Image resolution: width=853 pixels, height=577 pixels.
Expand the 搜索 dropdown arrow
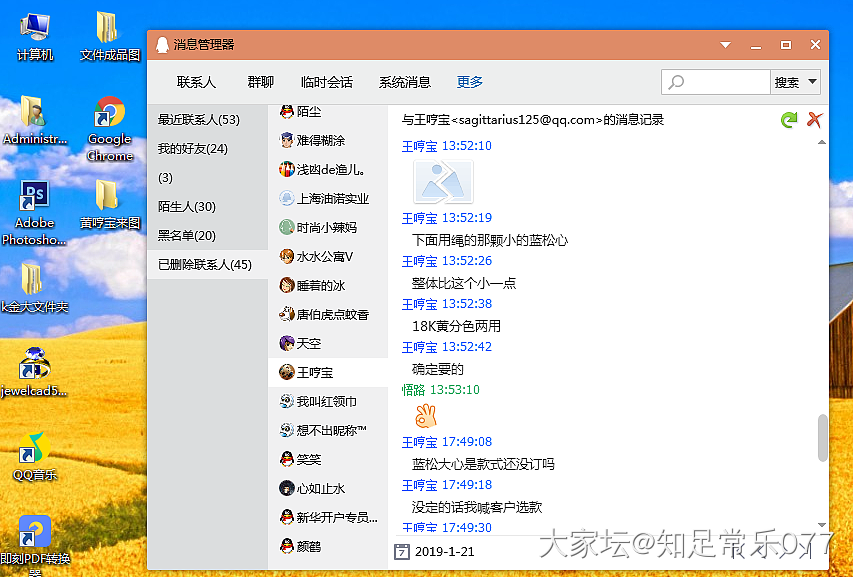click(812, 82)
